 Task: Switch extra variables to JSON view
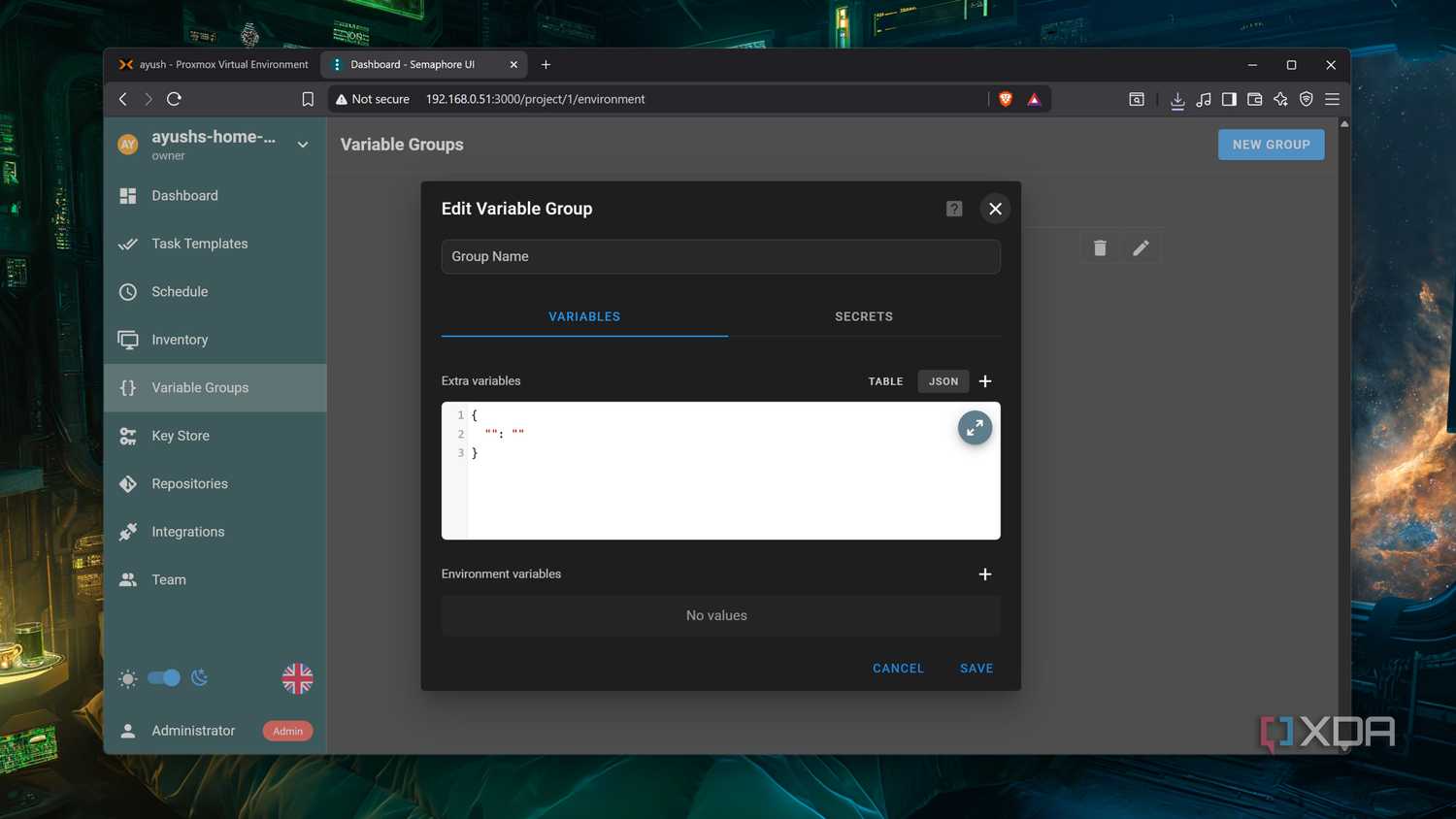click(943, 381)
